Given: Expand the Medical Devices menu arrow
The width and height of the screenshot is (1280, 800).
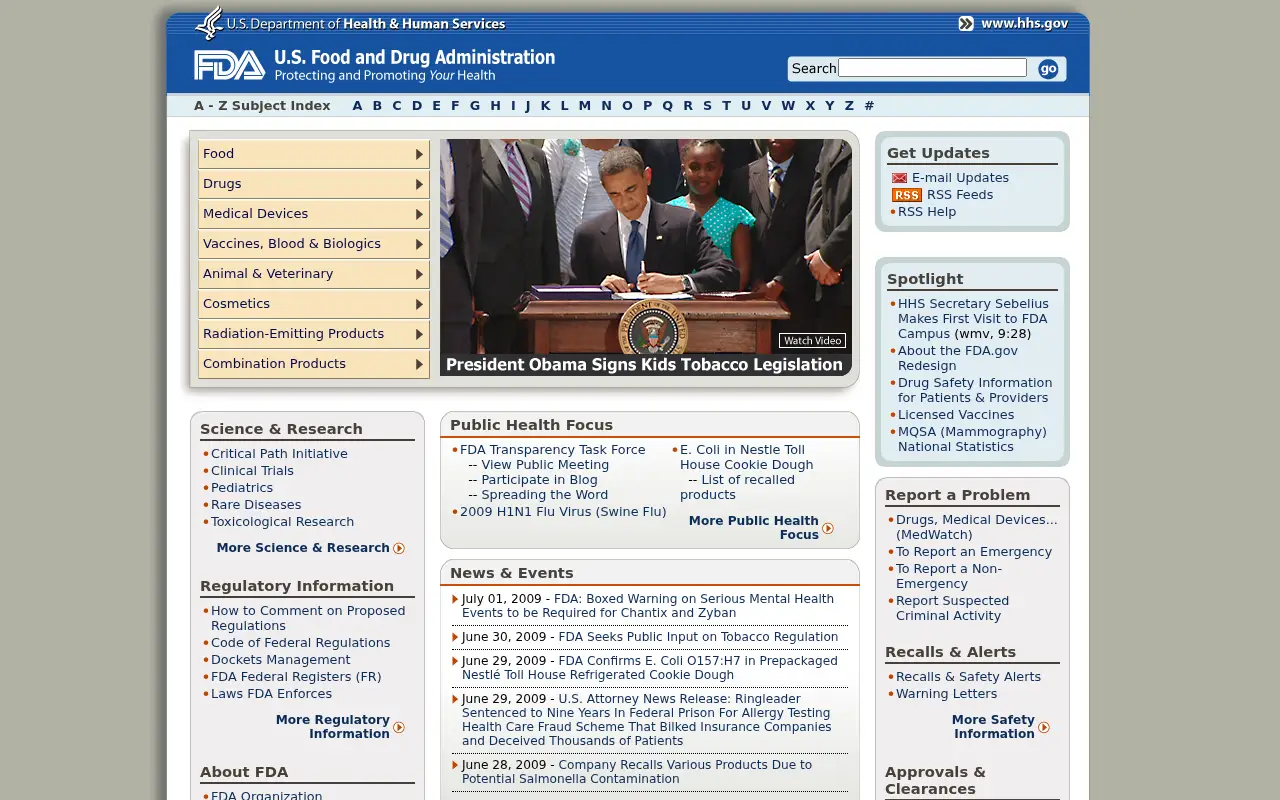Looking at the screenshot, I should coord(419,214).
